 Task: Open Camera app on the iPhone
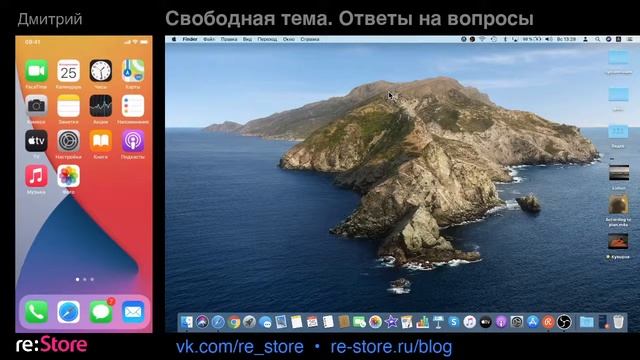[x=36, y=106]
